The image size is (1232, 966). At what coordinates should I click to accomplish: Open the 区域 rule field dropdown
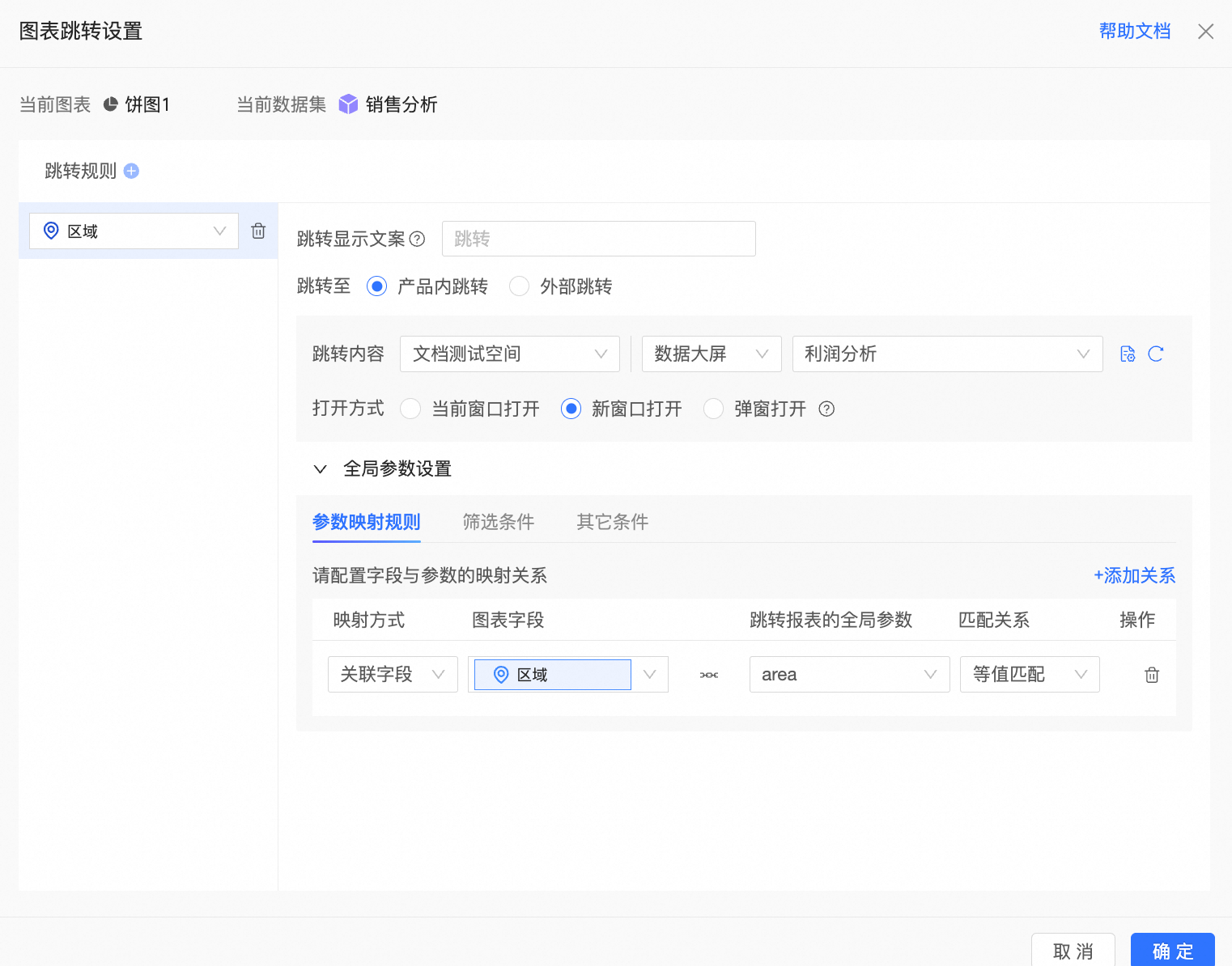(134, 231)
